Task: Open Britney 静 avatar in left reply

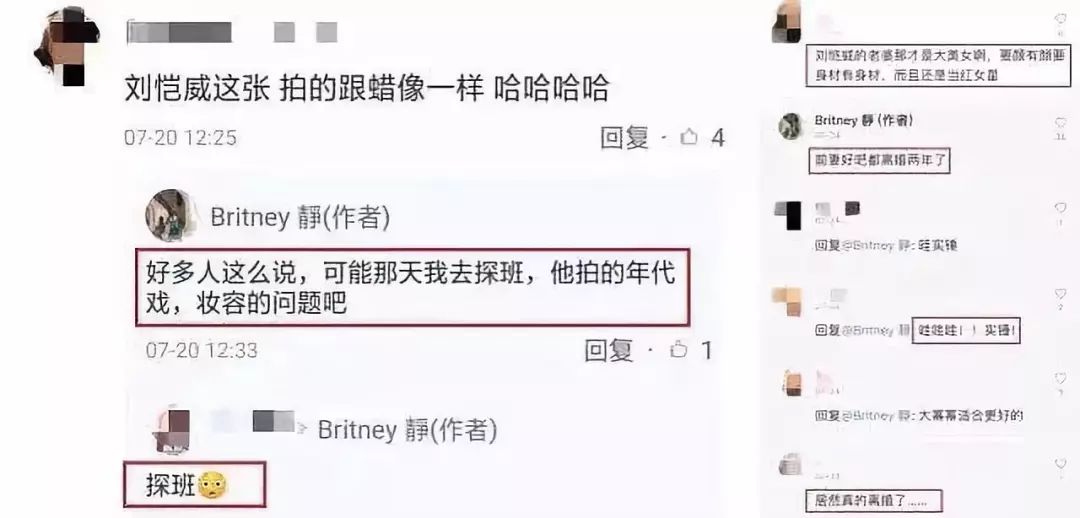Action: 167,215
